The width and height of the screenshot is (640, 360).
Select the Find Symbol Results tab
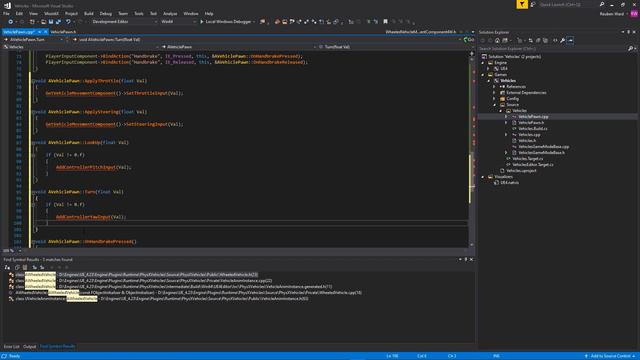click(58, 347)
